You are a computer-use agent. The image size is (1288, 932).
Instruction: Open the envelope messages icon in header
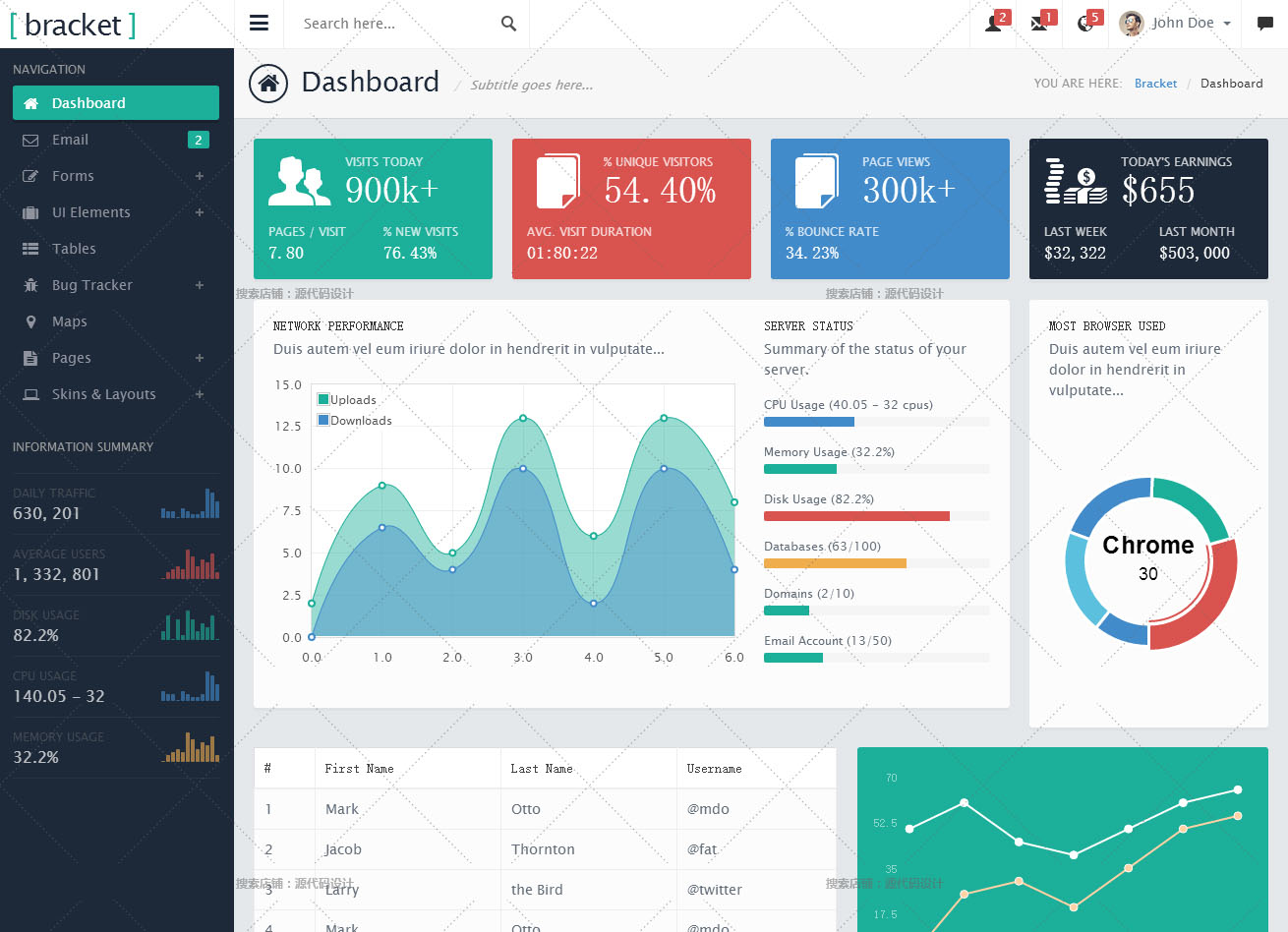coord(1039,24)
